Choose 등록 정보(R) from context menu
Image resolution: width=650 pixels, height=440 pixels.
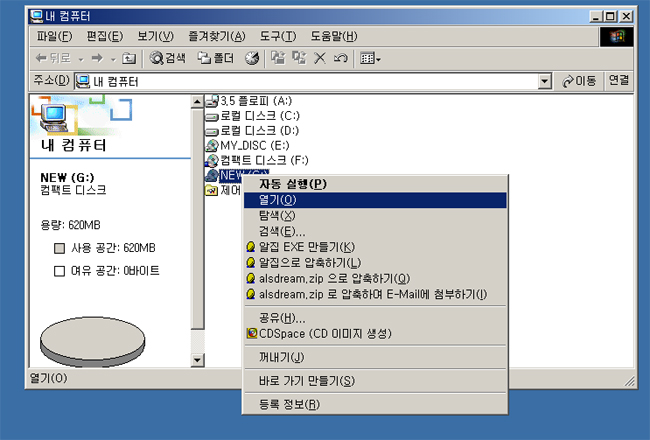click(x=289, y=404)
